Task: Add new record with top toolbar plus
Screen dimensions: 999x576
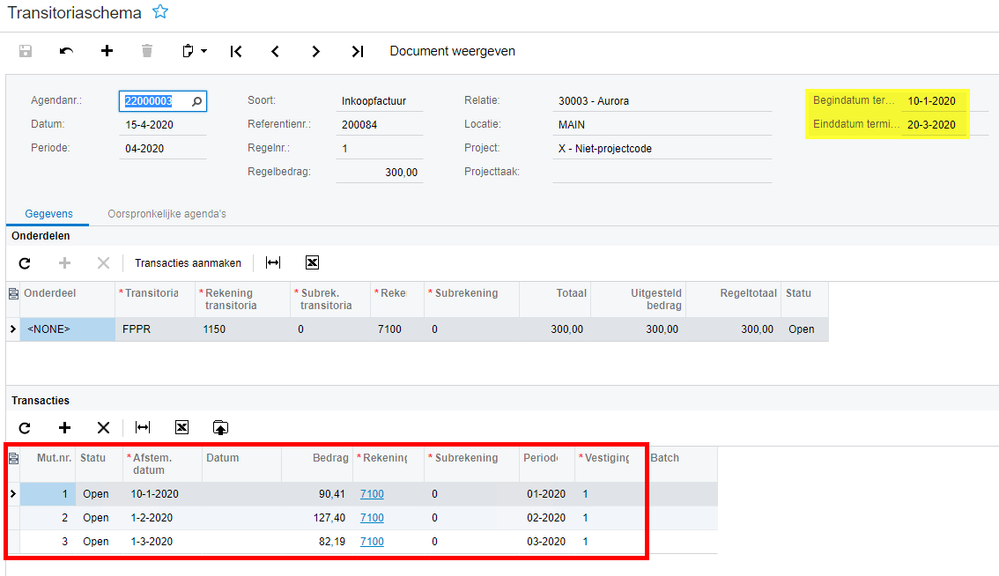Action: coord(107,51)
